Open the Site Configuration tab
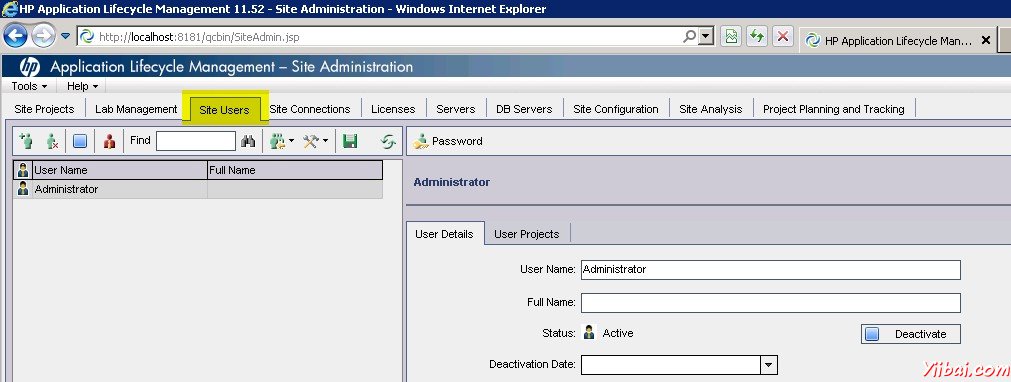This screenshot has height=382, width=1011. pyautogui.click(x=616, y=109)
